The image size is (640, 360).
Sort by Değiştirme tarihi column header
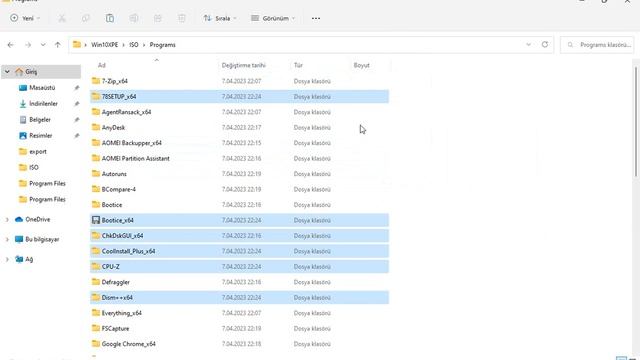pyautogui.click(x=244, y=65)
